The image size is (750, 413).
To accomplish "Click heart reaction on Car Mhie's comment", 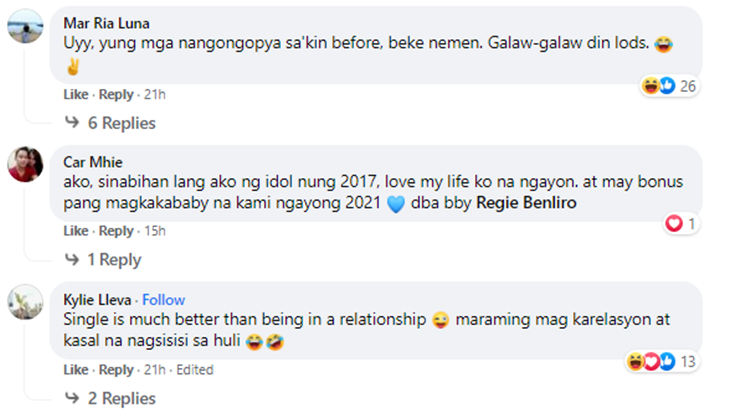I will click(x=674, y=224).
